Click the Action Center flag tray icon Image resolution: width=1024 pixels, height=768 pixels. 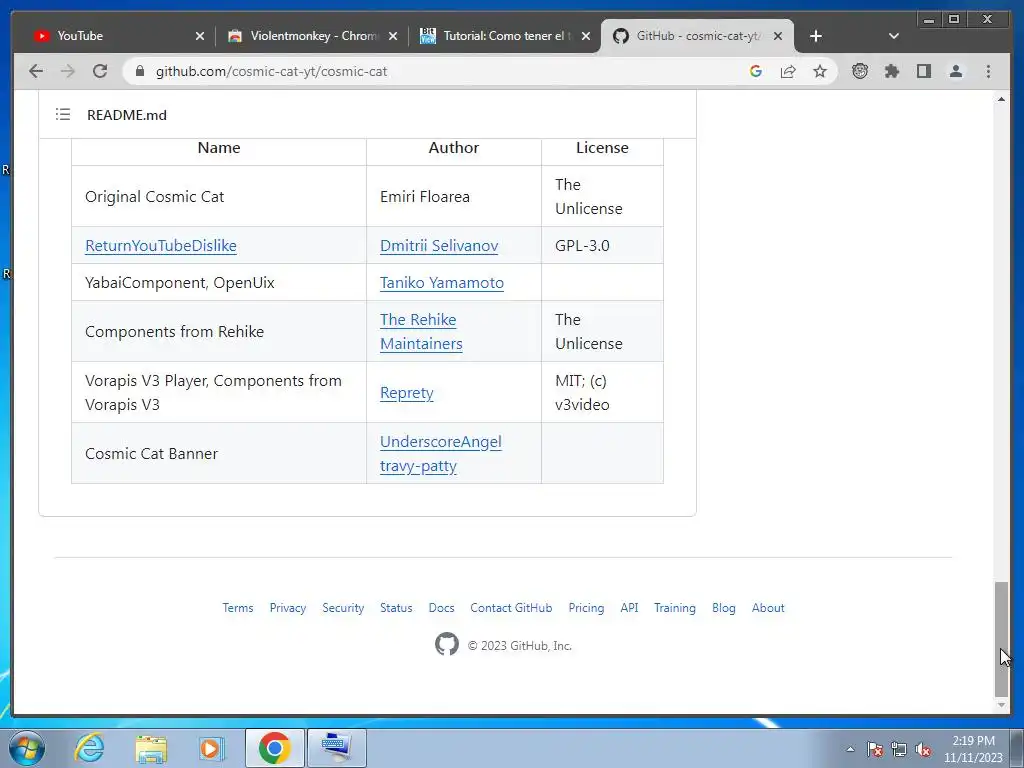875,749
